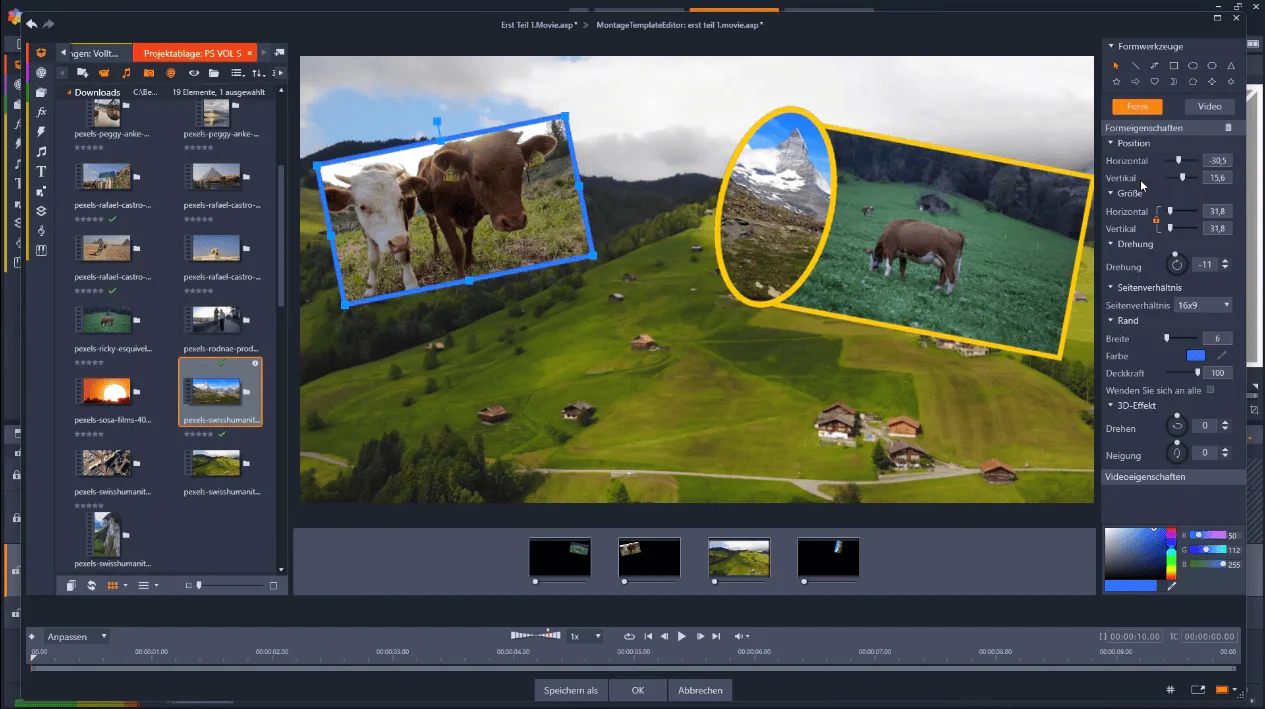Toggle loop playback button
Screen dimensions: 1265x709
pos(629,636)
